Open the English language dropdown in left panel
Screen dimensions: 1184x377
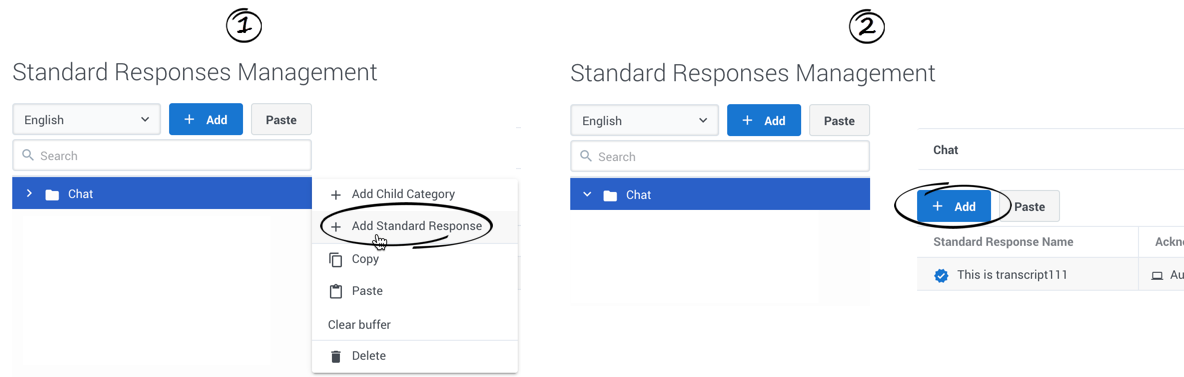tap(87, 119)
